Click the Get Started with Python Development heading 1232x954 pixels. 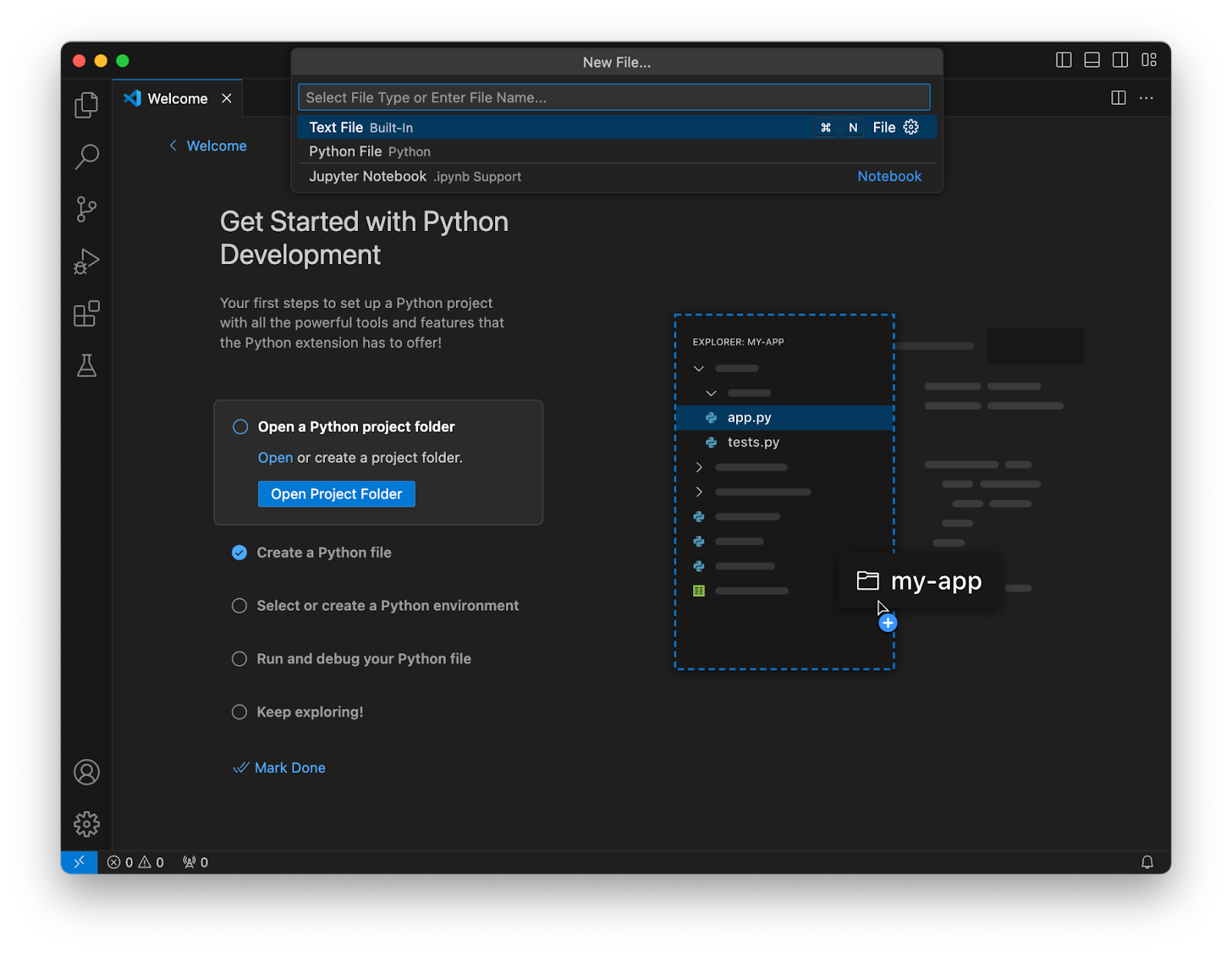364,238
